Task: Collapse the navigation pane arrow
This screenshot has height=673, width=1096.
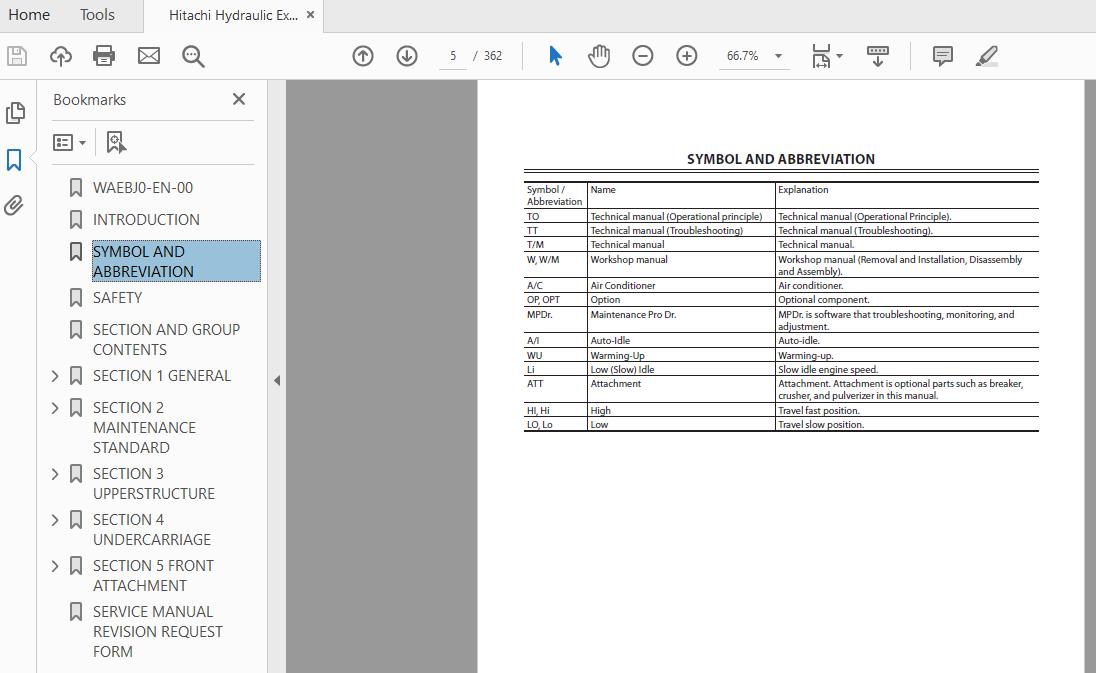Action: (x=277, y=380)
